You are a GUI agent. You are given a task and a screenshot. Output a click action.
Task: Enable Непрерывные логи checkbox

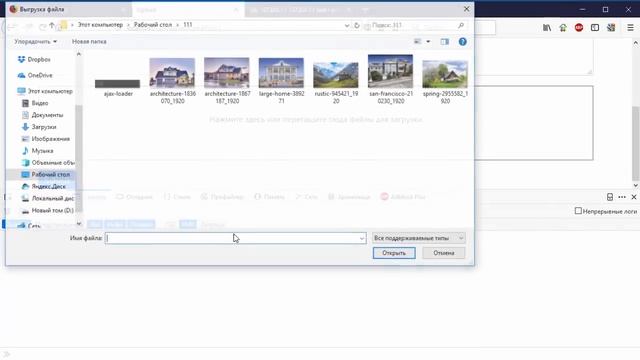[x=578, y=211]
